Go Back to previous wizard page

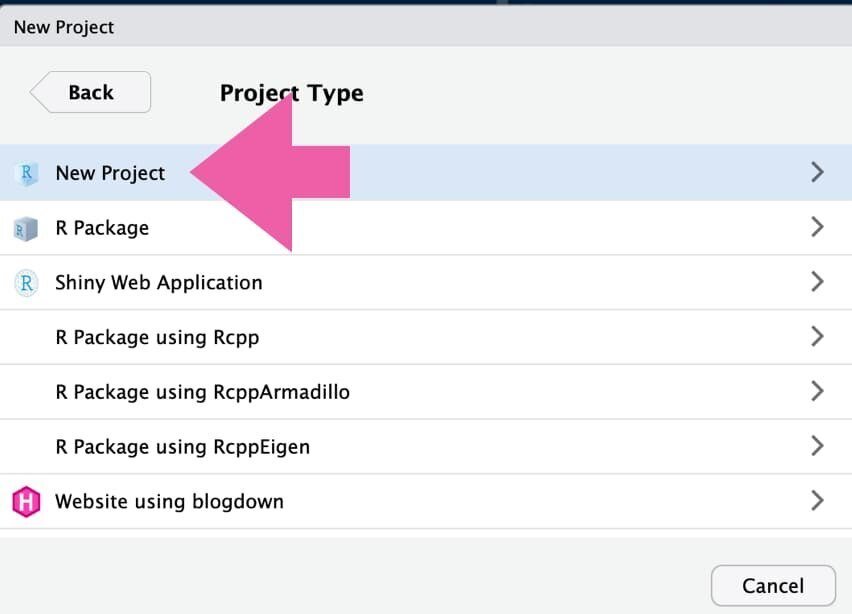[x=90, y=92]
